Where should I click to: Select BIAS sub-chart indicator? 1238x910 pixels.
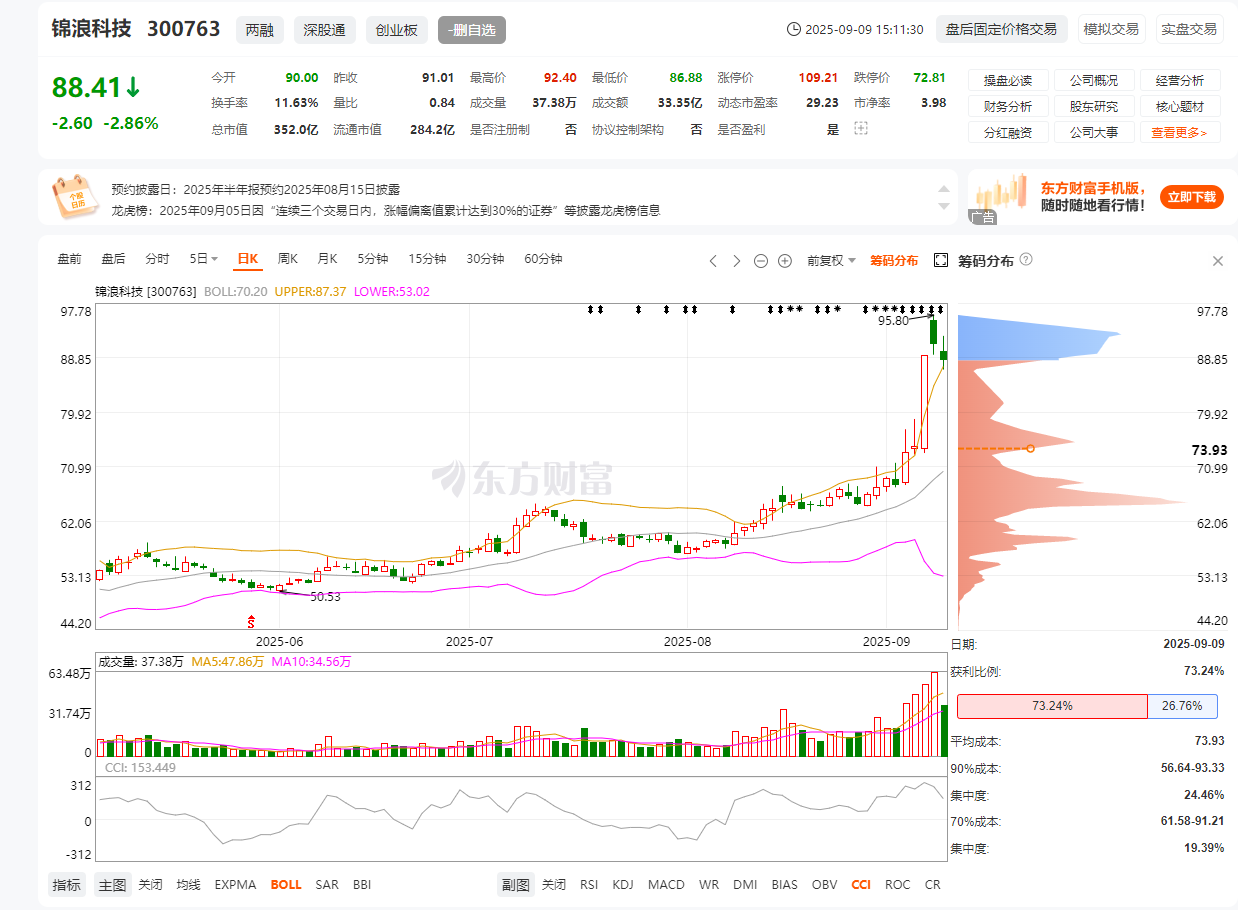[785, 885]
